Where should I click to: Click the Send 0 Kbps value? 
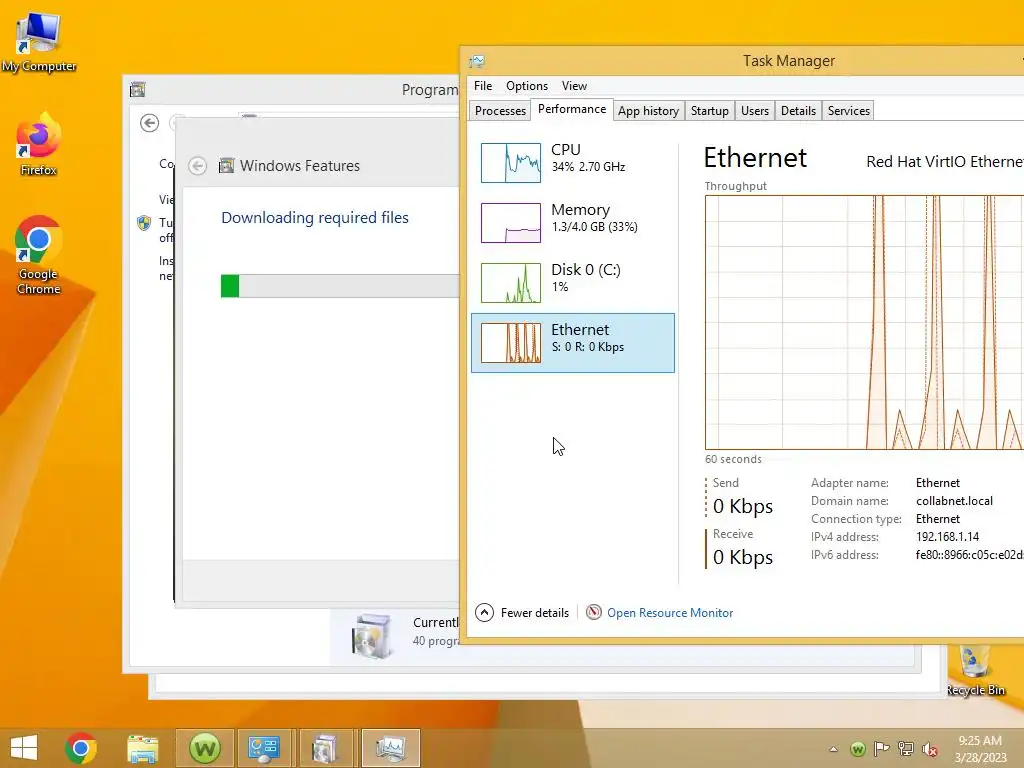[x=743, y=506]
